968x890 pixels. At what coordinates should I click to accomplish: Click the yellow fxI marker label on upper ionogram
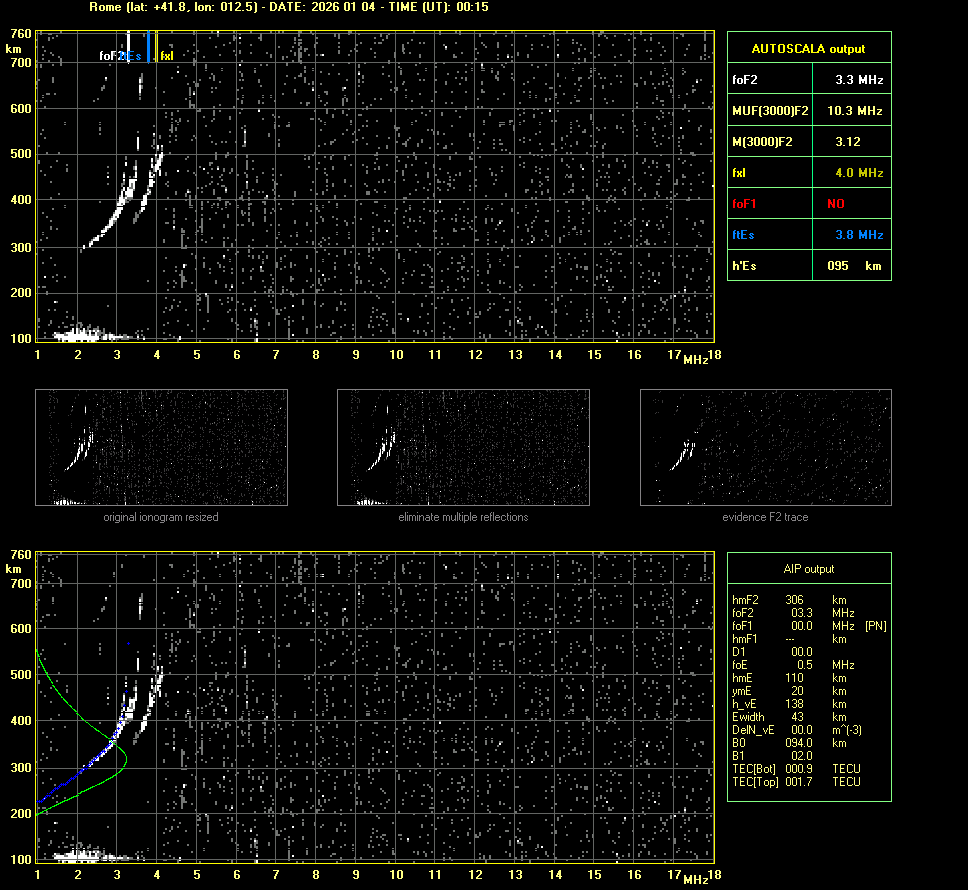tap(167, 56)
